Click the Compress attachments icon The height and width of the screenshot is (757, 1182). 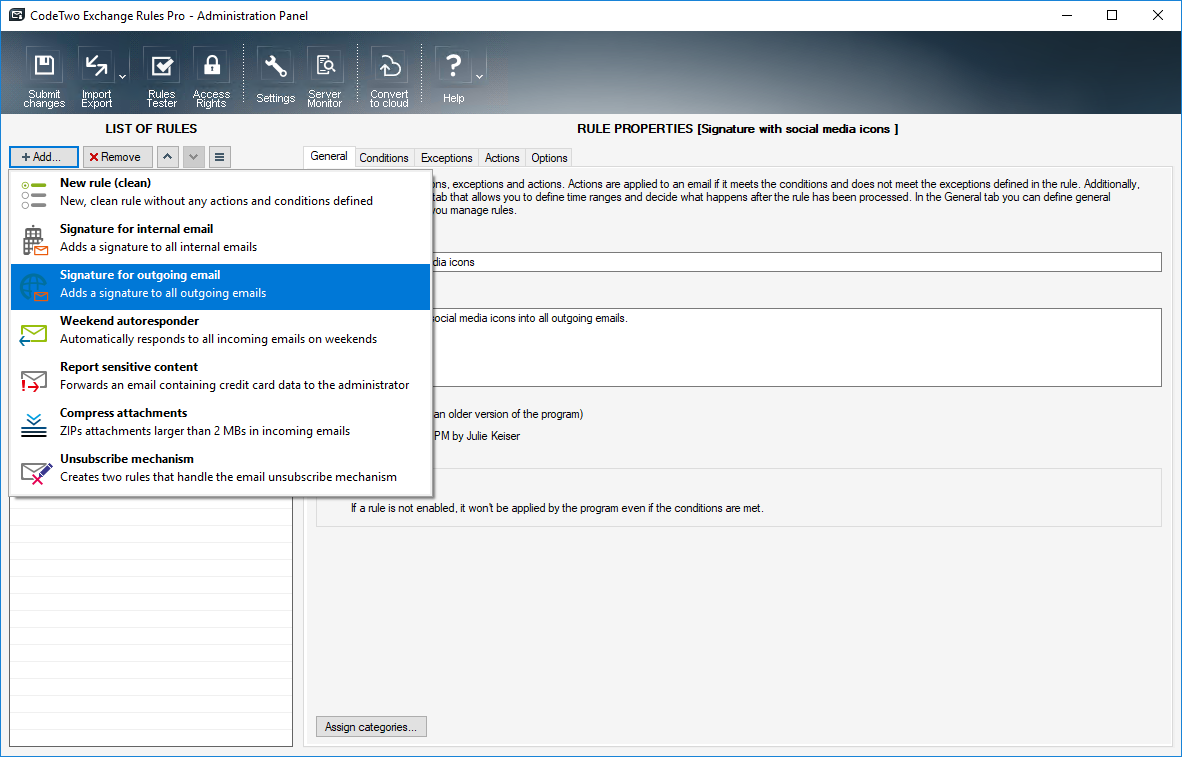34,425
